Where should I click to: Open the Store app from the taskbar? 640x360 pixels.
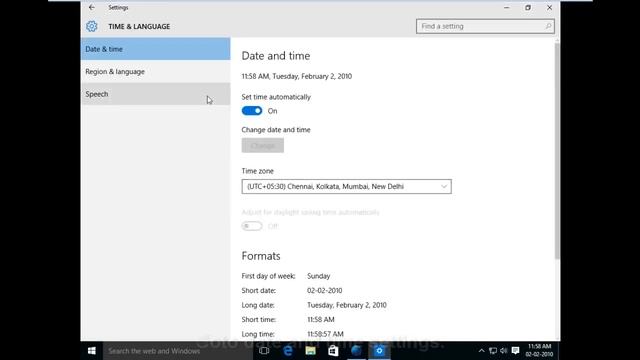(333, 351)
